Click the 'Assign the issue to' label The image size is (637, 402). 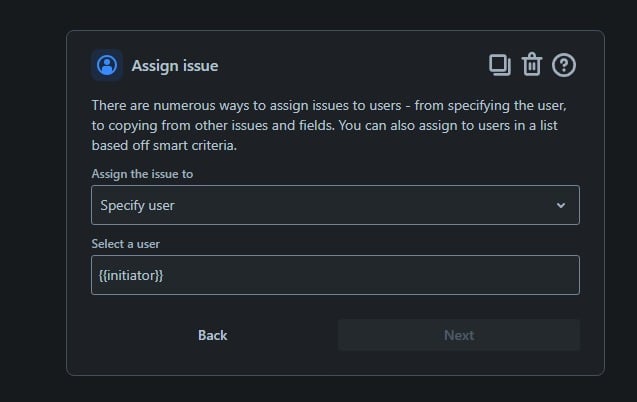[x=142, y=174]
